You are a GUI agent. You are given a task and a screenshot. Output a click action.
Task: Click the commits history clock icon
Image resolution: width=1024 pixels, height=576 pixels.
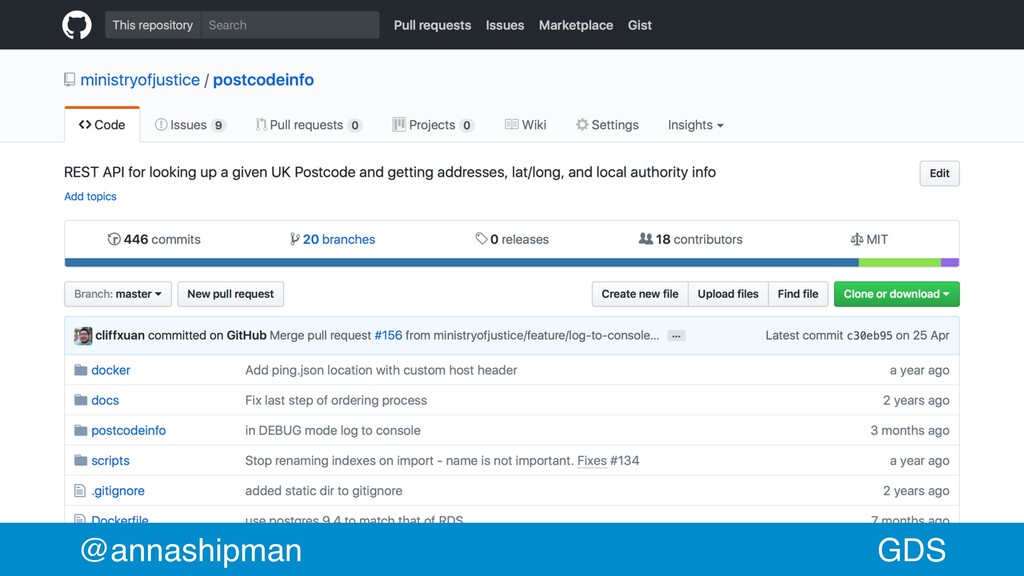114,239
